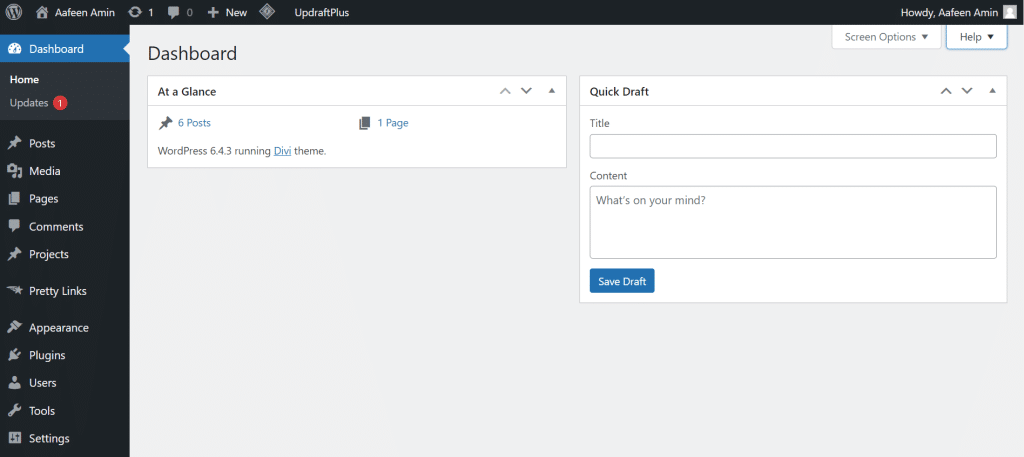Click New in the admin bar
This screenshot has width=1024, height=457.
point(227,12)
